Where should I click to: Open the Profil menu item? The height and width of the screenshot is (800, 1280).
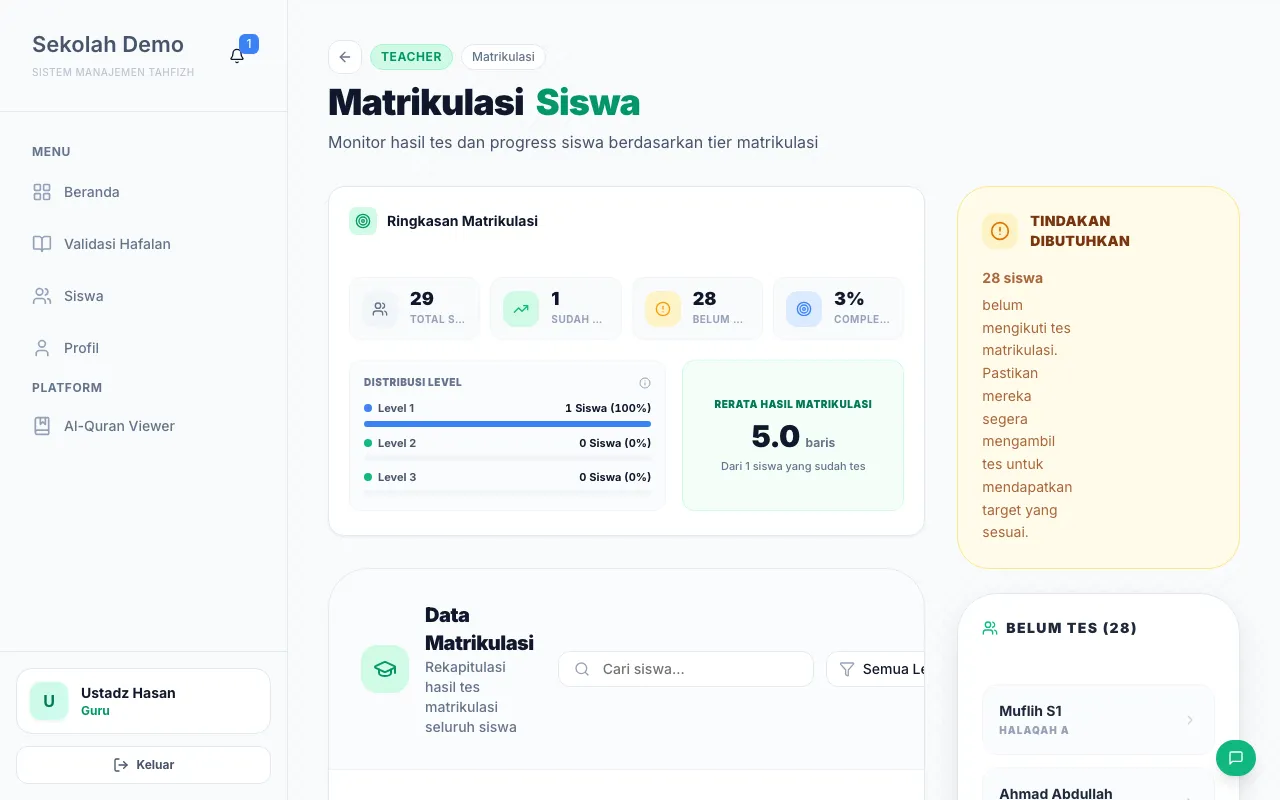click(x=144, y=348)
